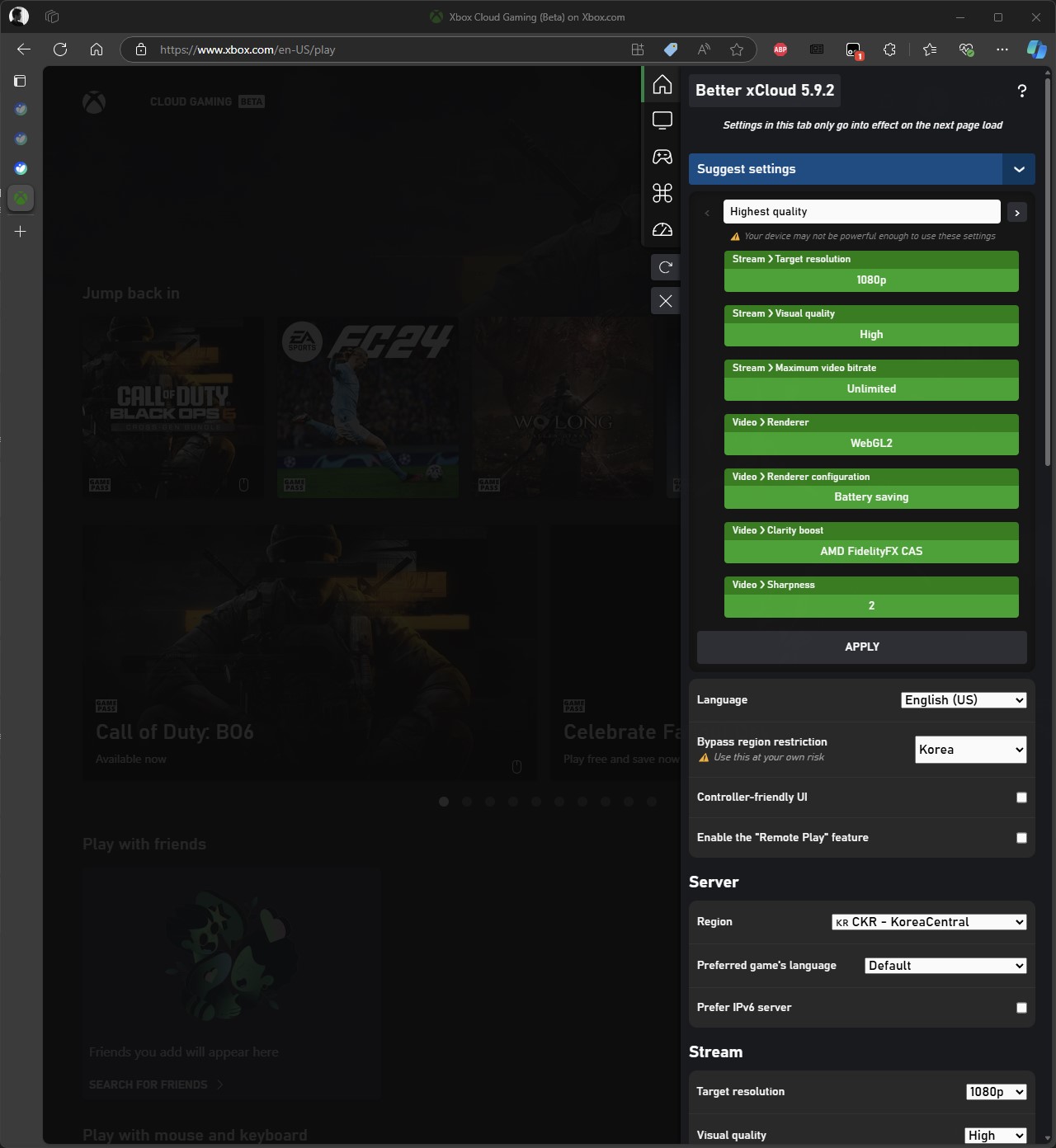
Task: Select the first carousel pagination dot
Action: click(x=444, y=802)
